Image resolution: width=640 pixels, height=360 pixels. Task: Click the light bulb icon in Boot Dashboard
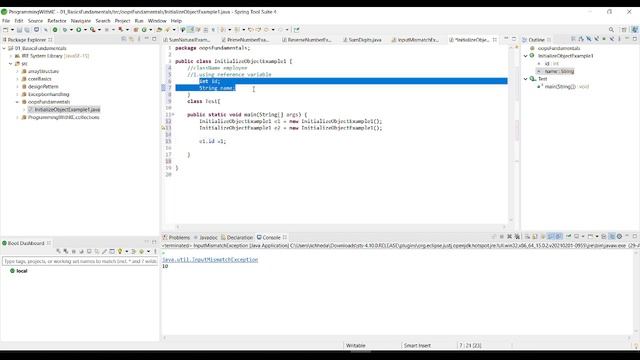pyautogui.click(x=120, y=251)
